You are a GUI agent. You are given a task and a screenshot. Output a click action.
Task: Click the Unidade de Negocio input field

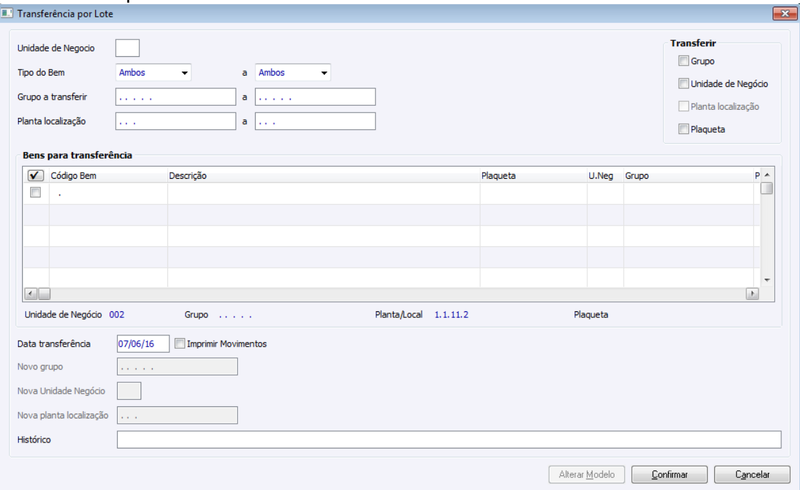[x=128, y=48]
